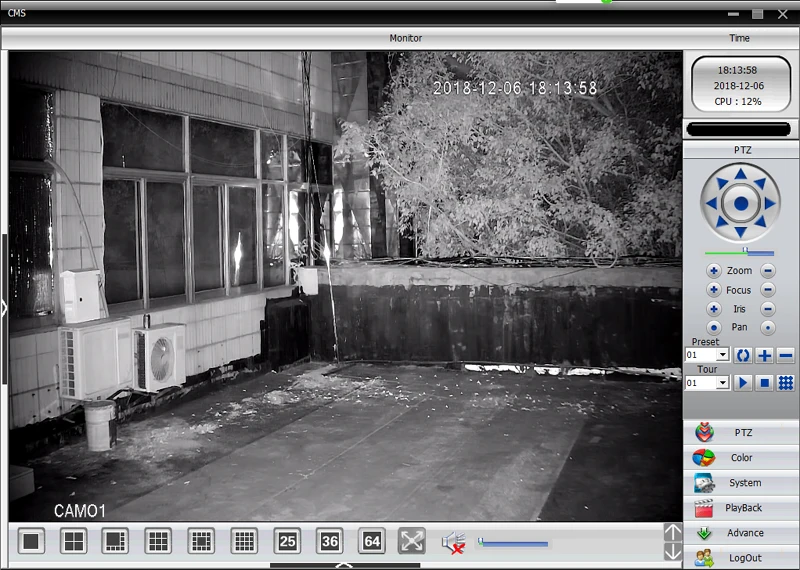
Task: Select the four-camera grid layout
Action: coord(73,541)
